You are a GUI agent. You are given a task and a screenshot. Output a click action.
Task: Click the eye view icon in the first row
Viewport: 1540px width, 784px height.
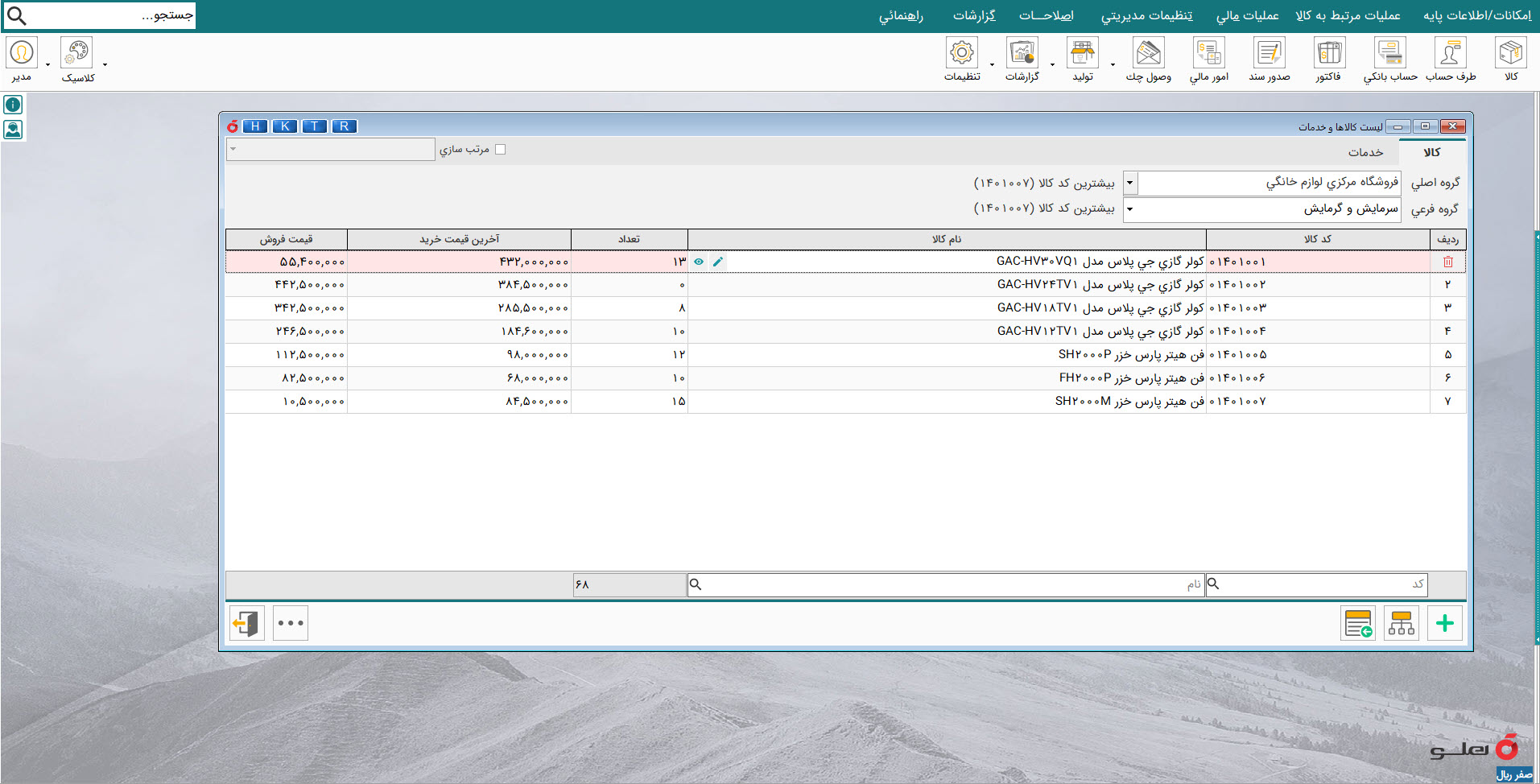point(699,262)
